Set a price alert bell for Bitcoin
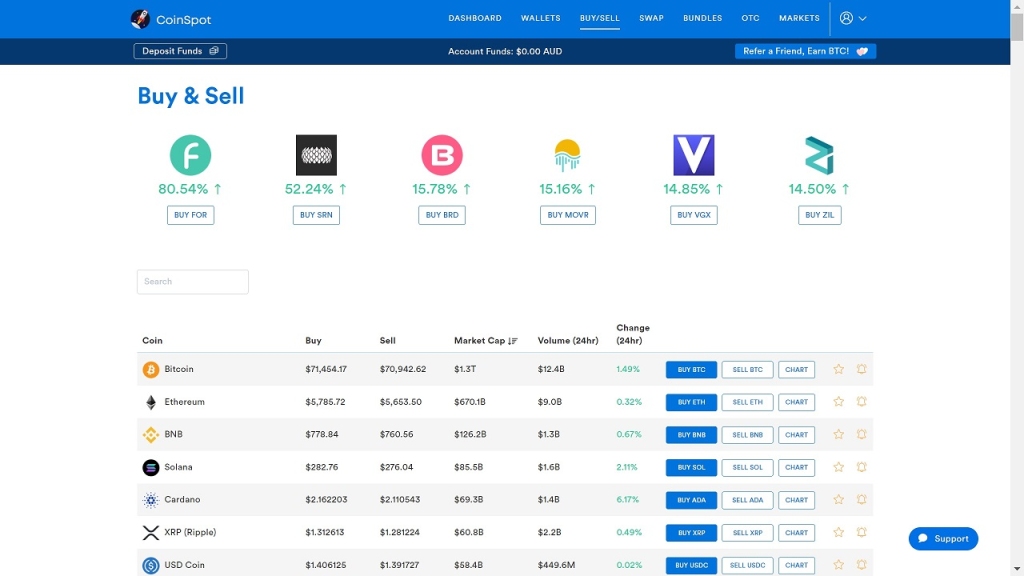 coord(861,369)
